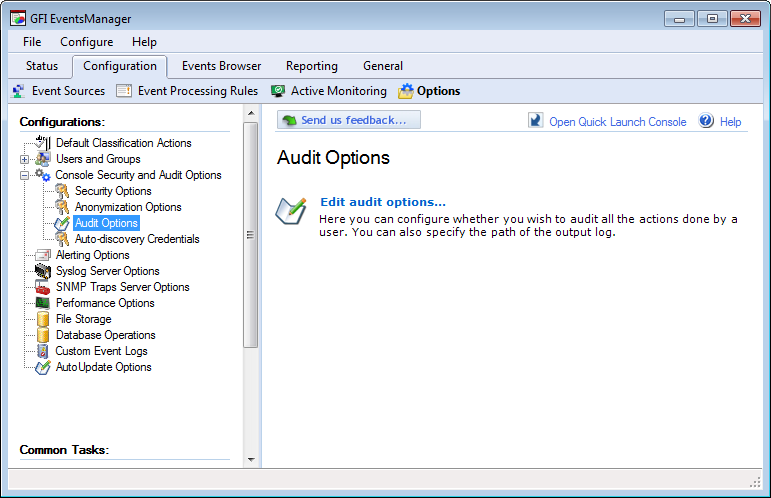Select File Storage tree item
This screenshot has width=771, height=498.
point(84,319)
